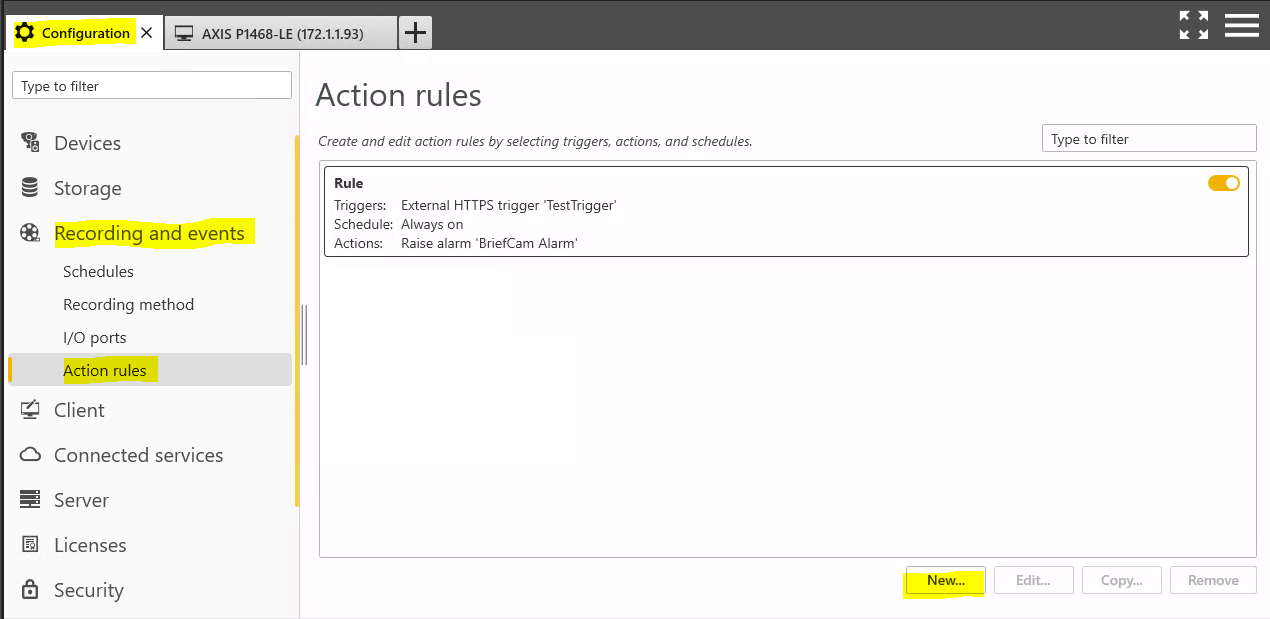Select Recording method item
Screen dimensions: 1270x619
128,304
